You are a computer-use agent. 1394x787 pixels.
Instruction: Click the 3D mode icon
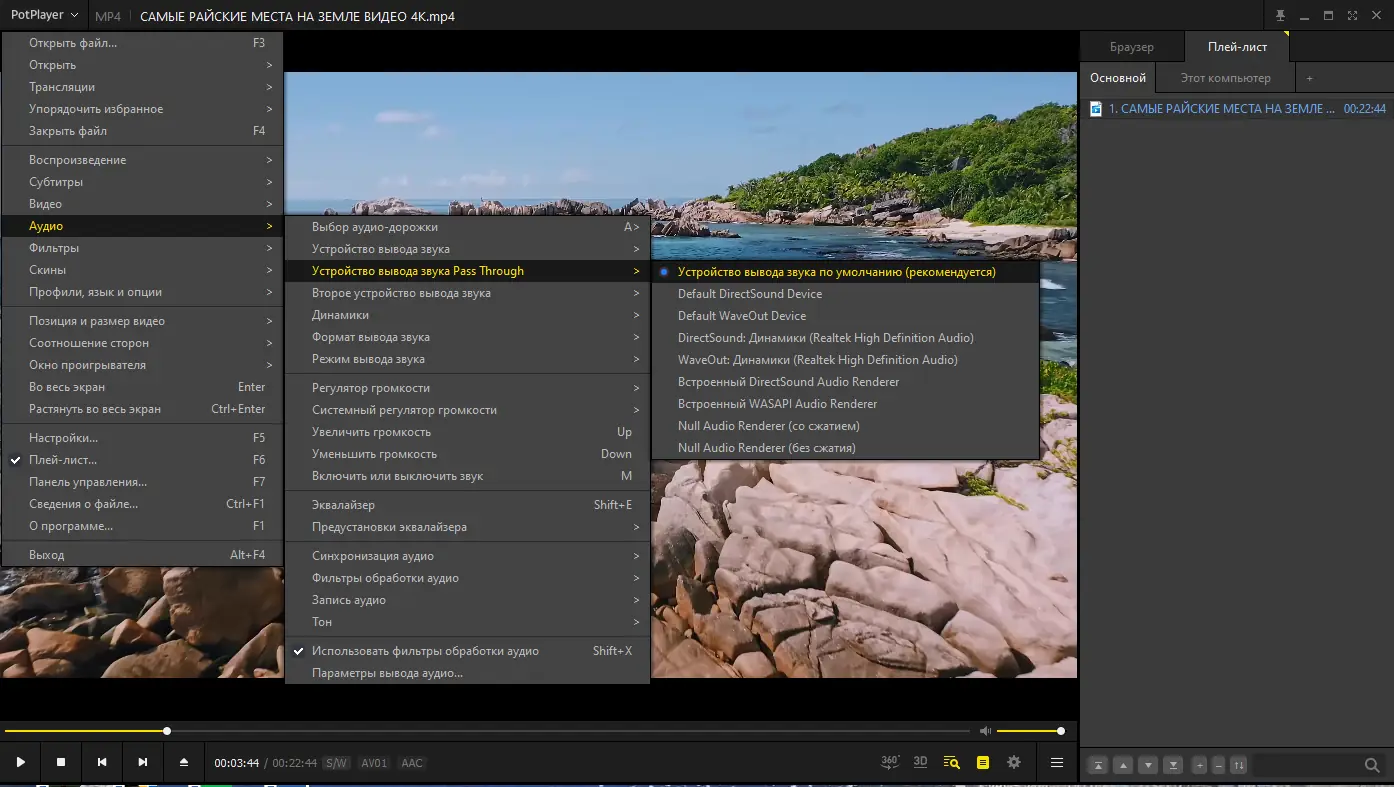pos(920,762)
